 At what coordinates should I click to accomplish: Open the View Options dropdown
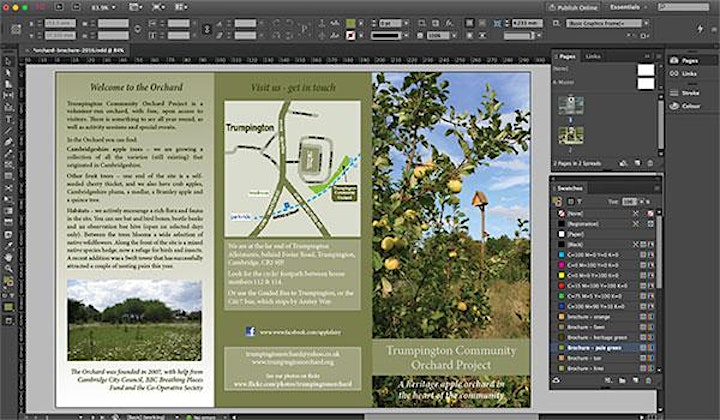136,7
